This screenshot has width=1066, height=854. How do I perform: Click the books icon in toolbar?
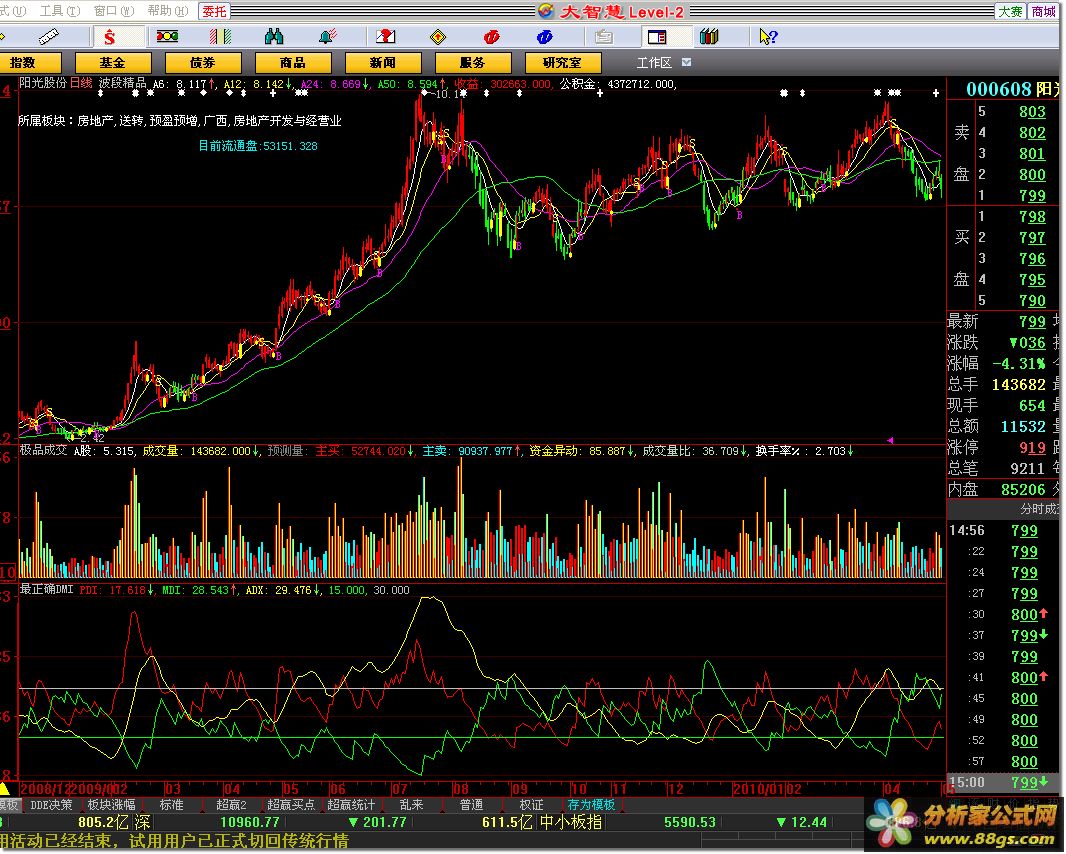tap(709, 37)
